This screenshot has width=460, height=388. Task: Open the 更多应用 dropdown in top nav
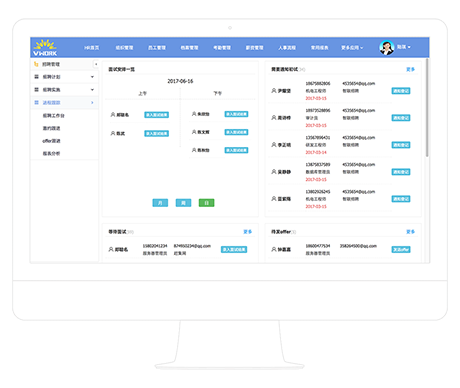tap(352, 48)
